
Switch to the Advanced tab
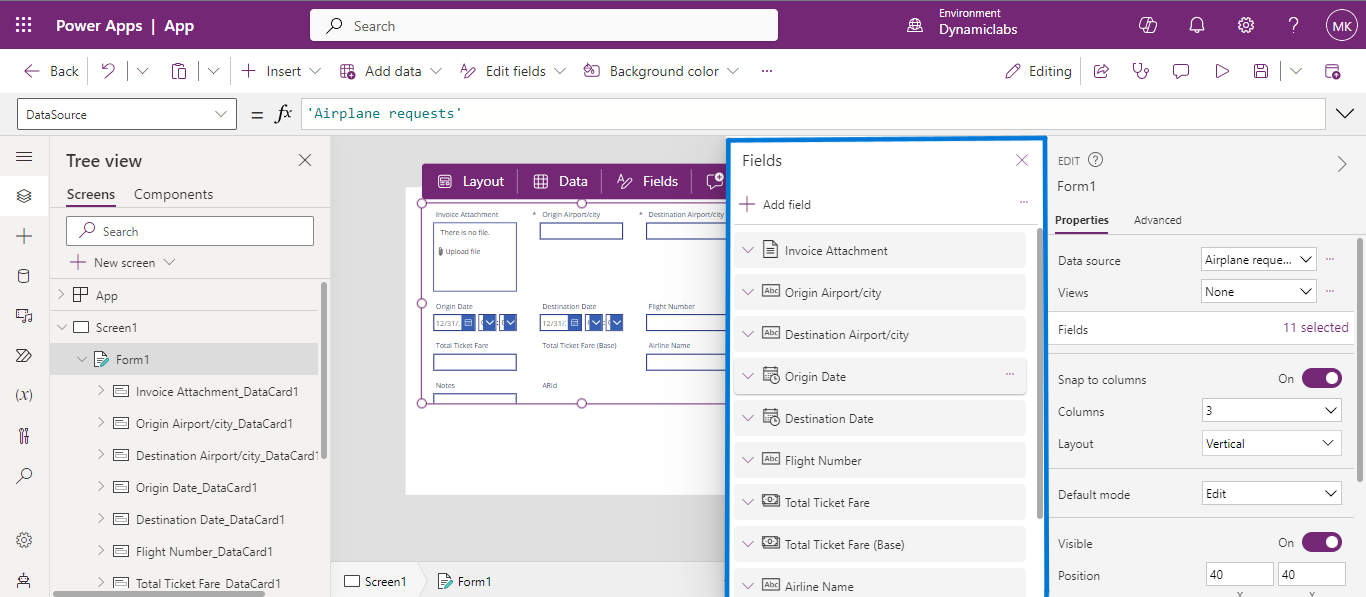1157,220
